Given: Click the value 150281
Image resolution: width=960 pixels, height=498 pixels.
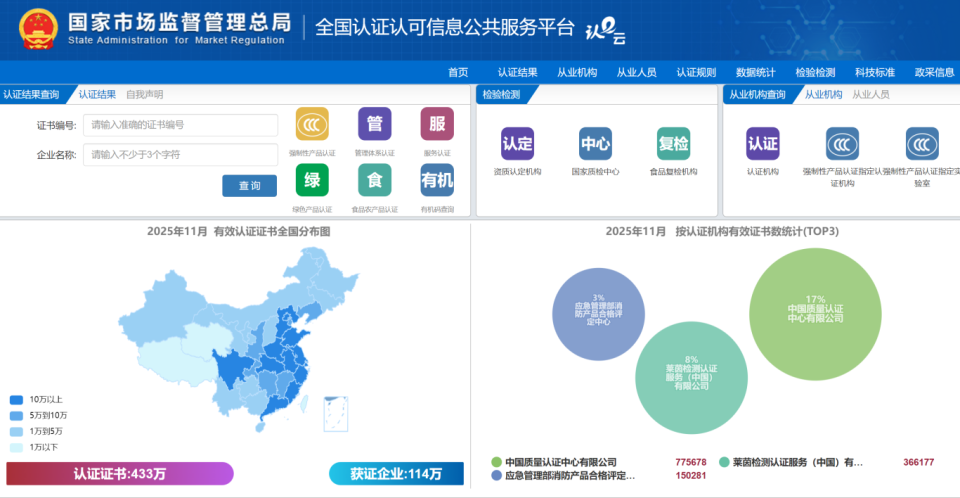Looking at the screenshot, I should click(x=691, y=475).
